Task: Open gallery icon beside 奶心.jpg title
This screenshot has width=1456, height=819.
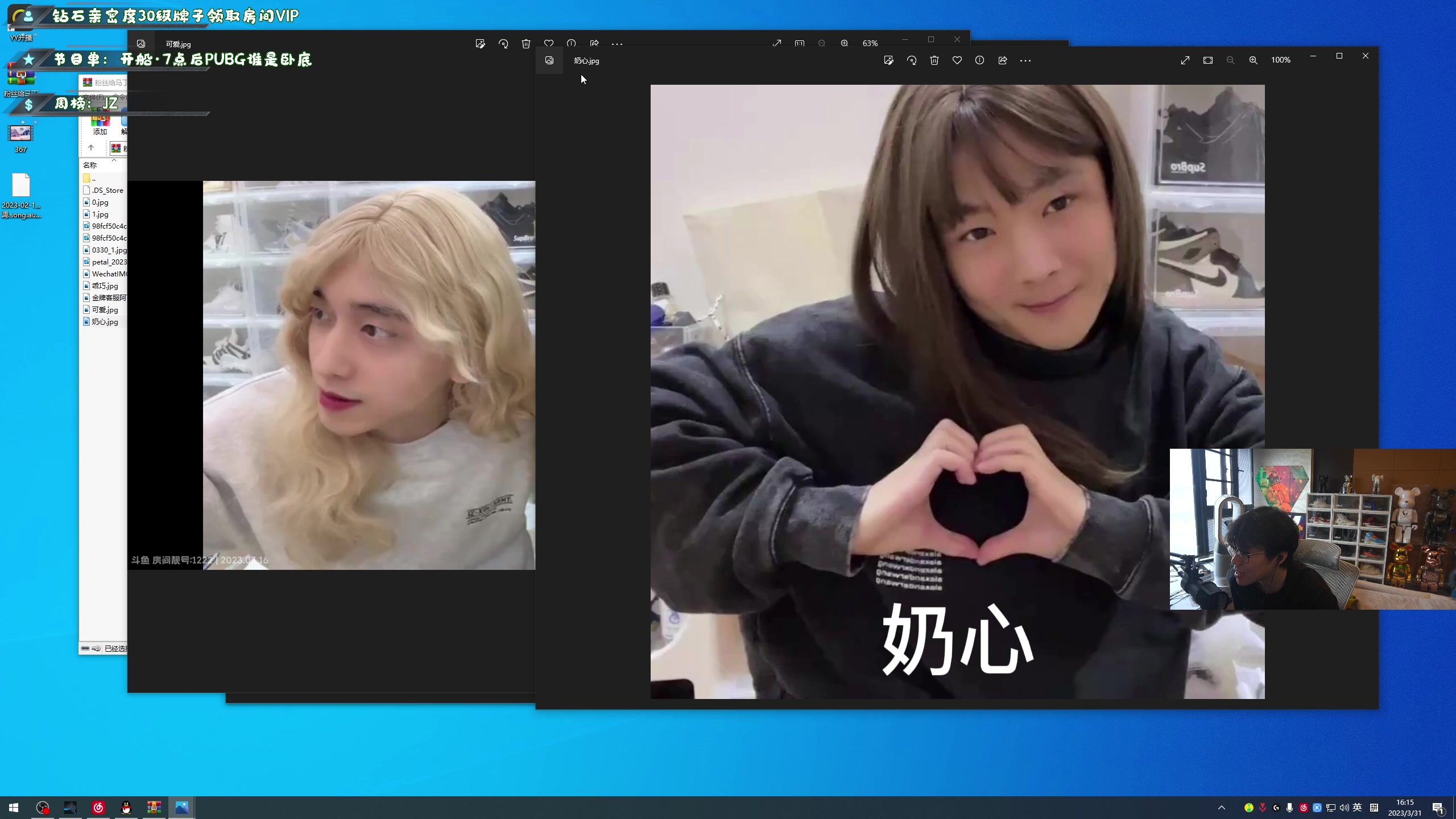Action: point(549,60)
